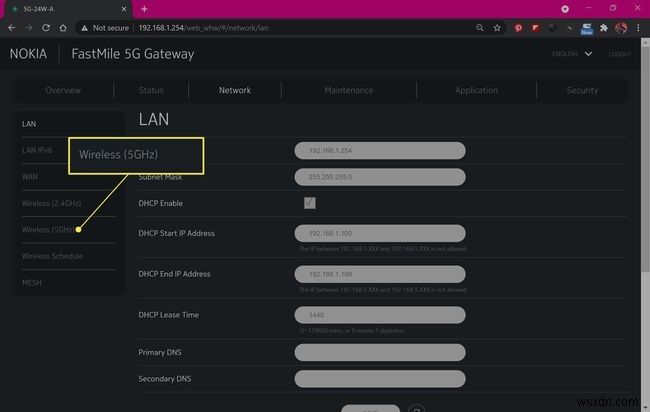
Task: Open the Maintenance tab
Action: 349,90
